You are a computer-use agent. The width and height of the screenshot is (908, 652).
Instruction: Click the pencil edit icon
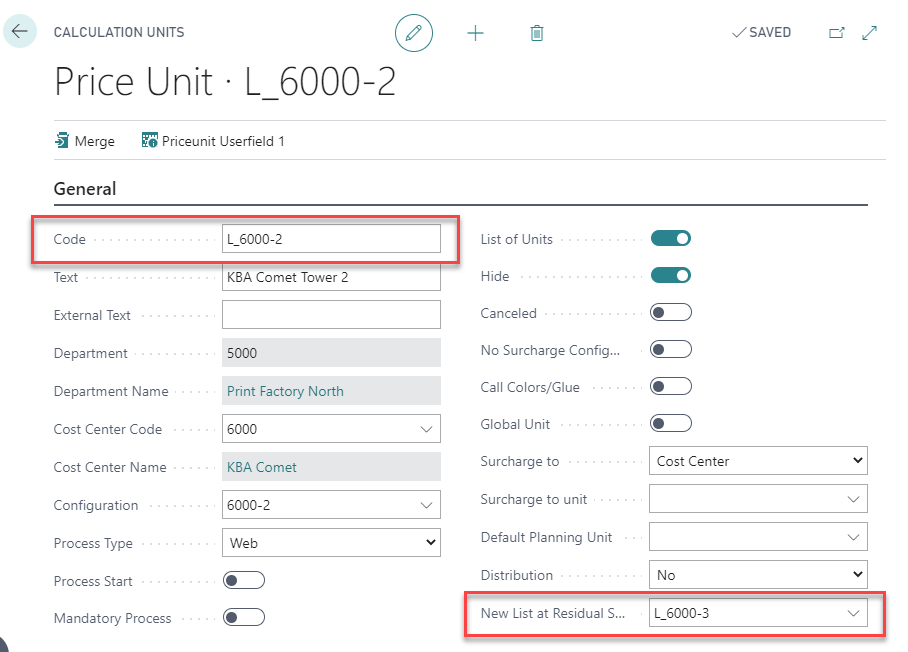click(x=414, y=33)
